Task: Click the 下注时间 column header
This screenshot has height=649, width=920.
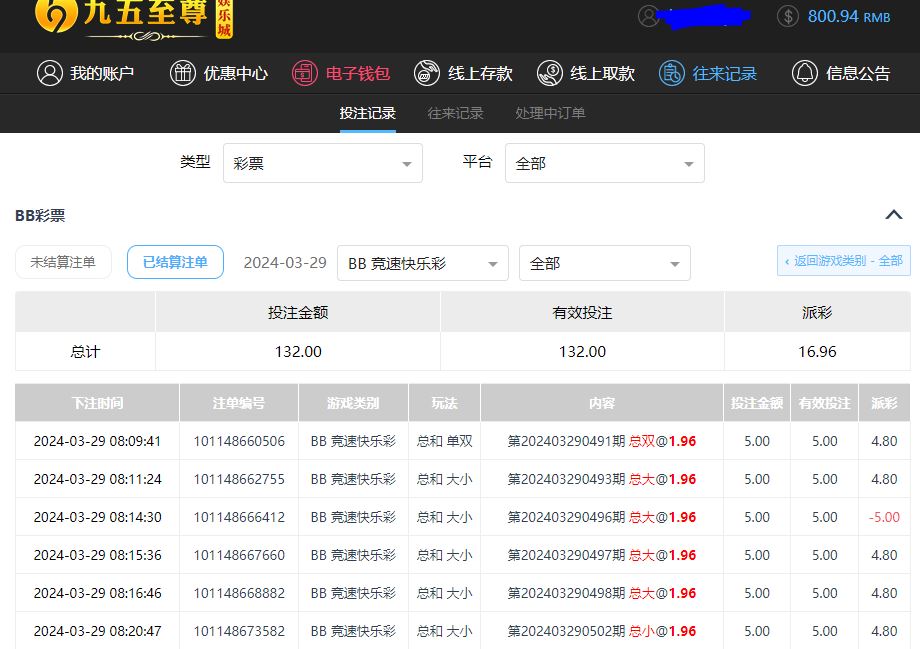Action: tap(97, 403)
